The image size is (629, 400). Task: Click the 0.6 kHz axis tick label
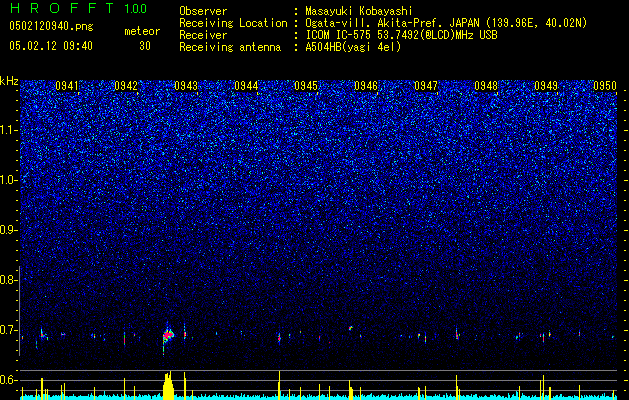point(9,380)
